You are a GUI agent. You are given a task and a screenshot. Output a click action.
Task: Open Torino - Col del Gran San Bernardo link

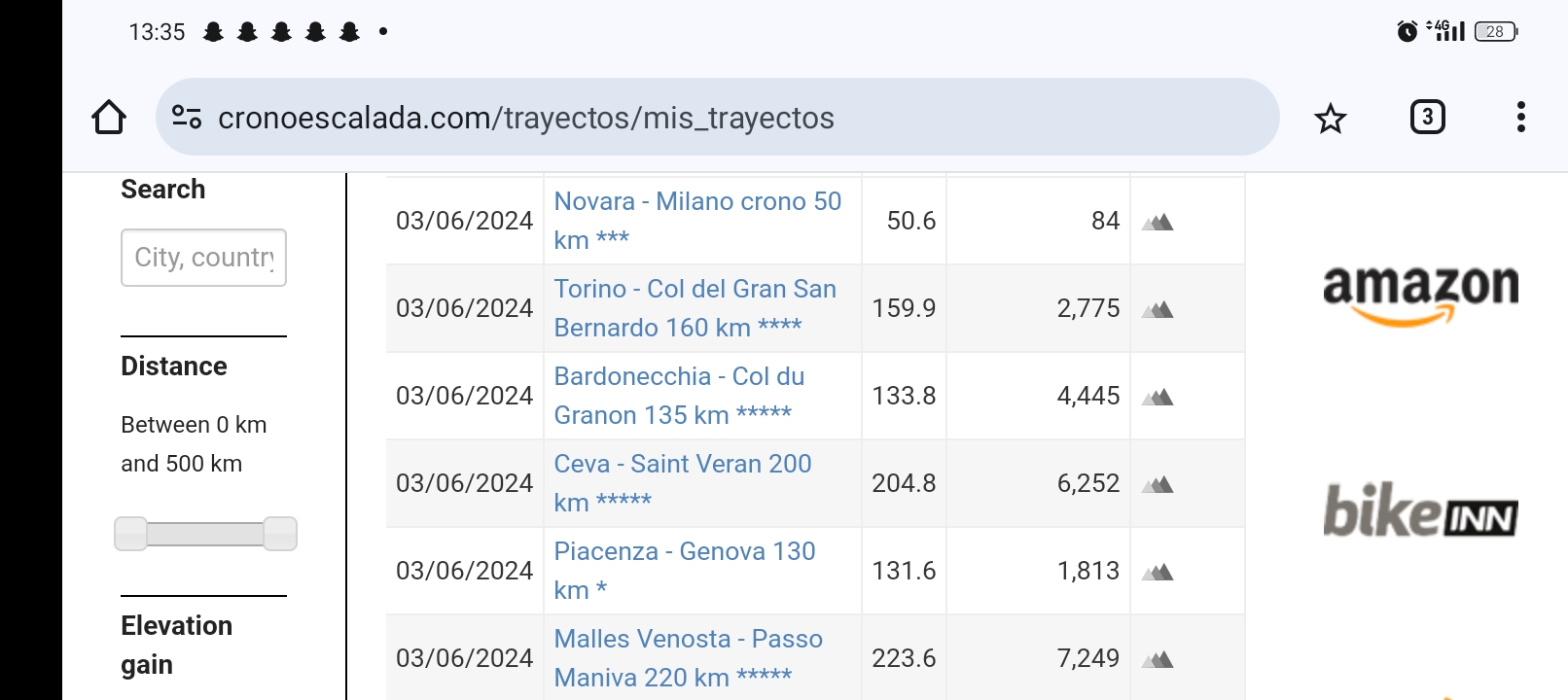coord(694,290)
